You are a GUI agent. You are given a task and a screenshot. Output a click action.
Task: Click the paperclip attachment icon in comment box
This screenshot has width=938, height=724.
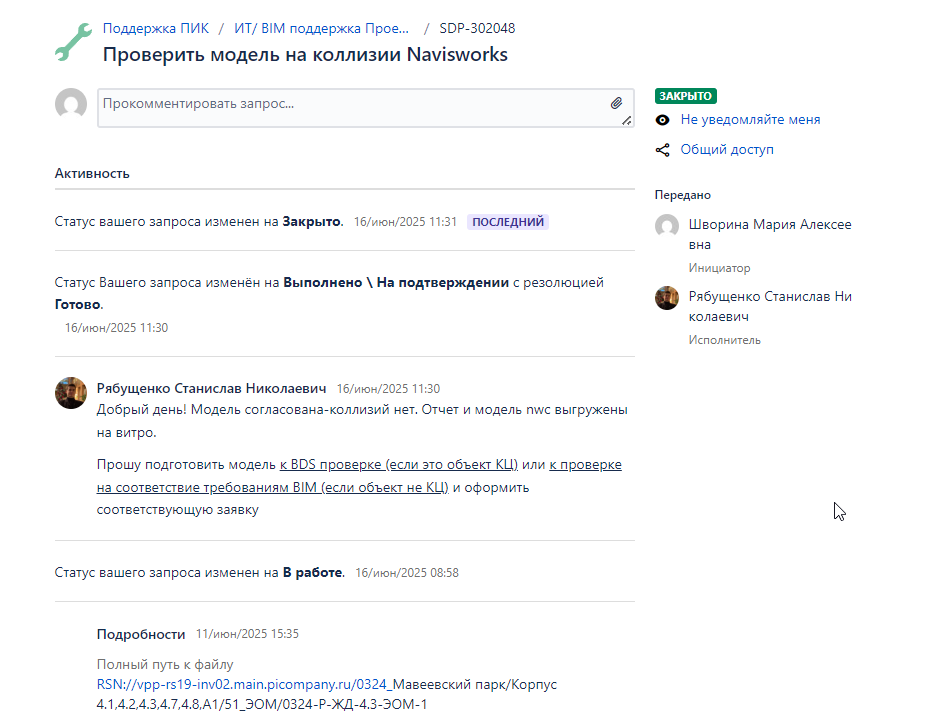coord(616,103)
